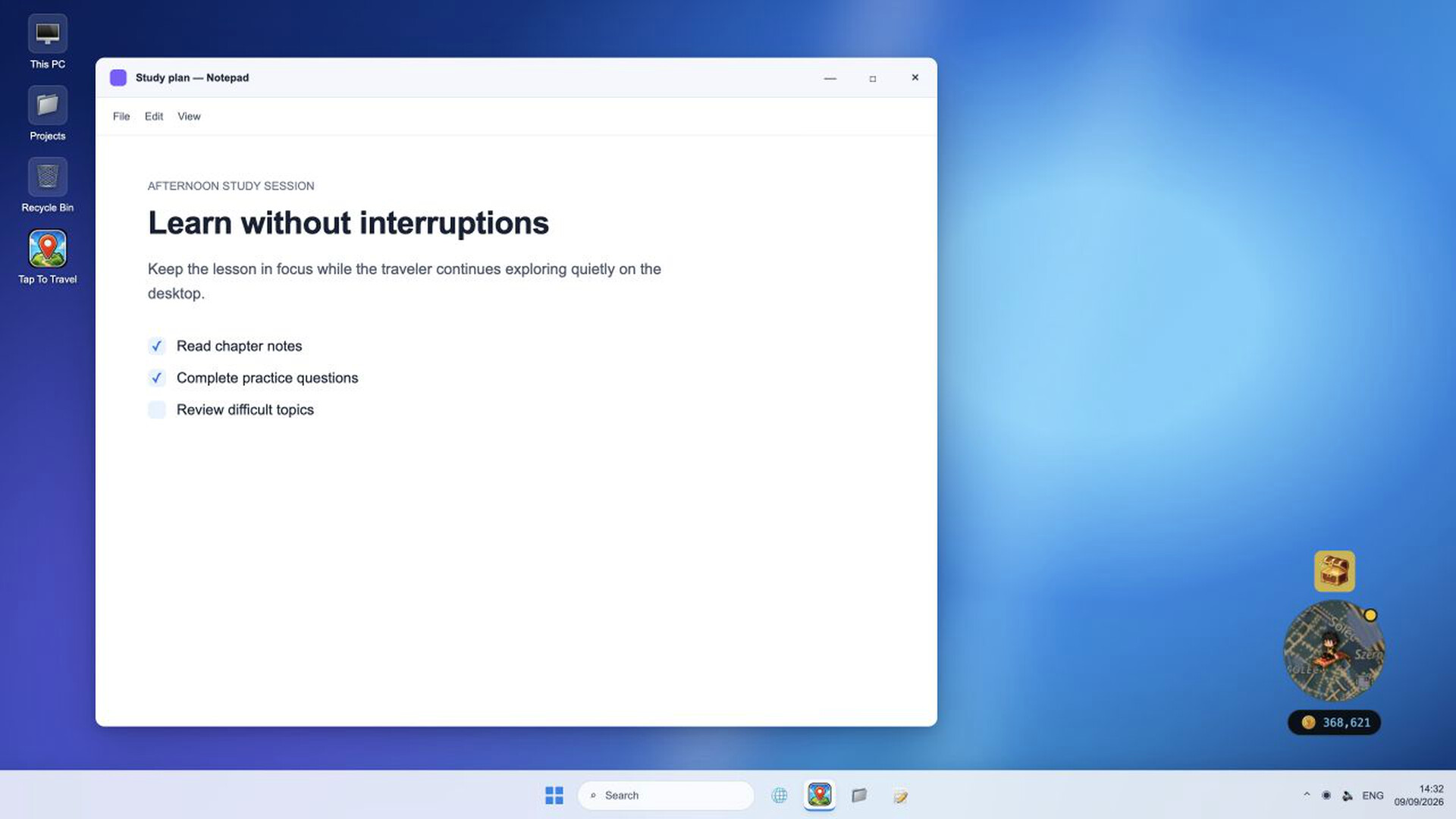
Task: Click the Learn without interruptions heading
Action: [x=348, y=223]
